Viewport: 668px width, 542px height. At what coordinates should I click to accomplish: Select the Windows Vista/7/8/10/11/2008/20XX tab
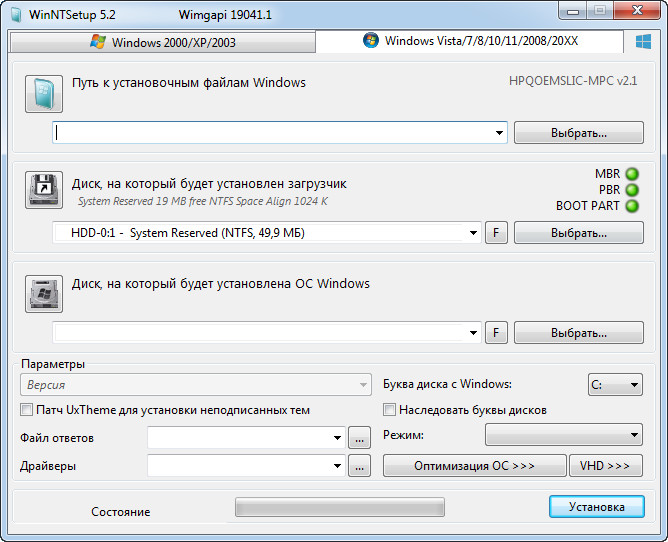pos(470,41)
